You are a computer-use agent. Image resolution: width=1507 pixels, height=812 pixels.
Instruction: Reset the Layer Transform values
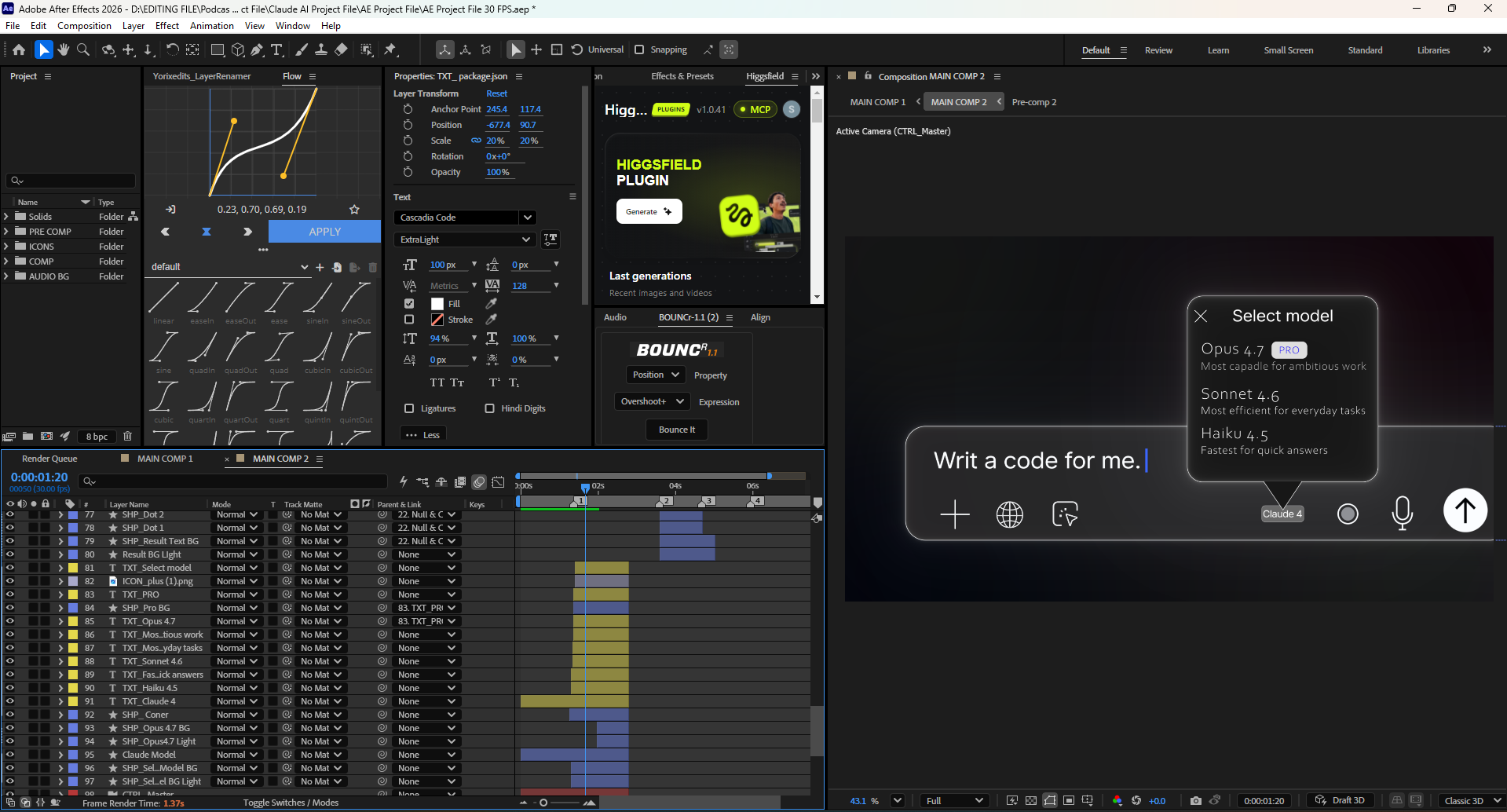point(496,93)
